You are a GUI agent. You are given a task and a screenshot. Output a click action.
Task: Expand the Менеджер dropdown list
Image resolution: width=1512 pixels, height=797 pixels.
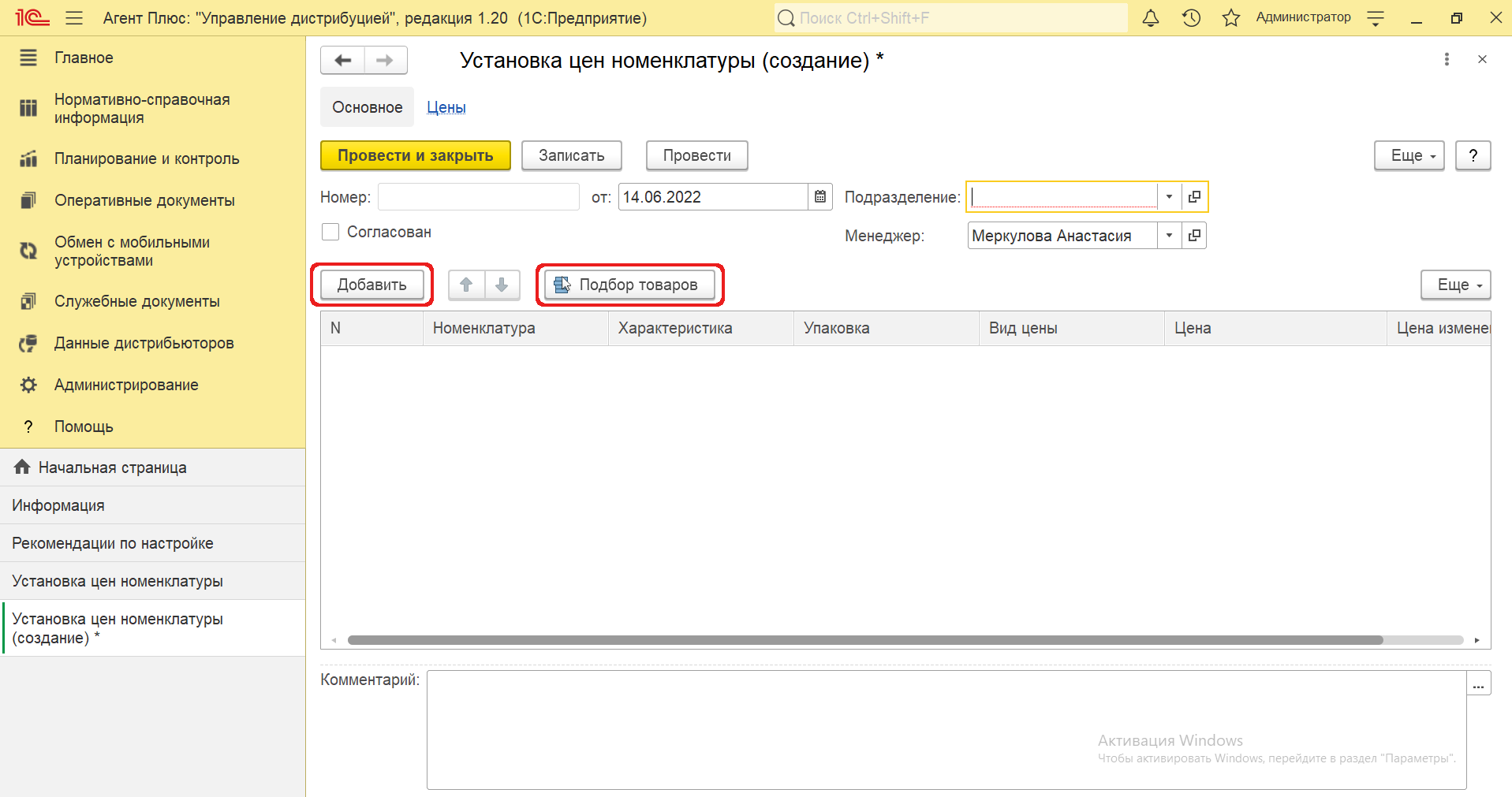point(1169,236)
